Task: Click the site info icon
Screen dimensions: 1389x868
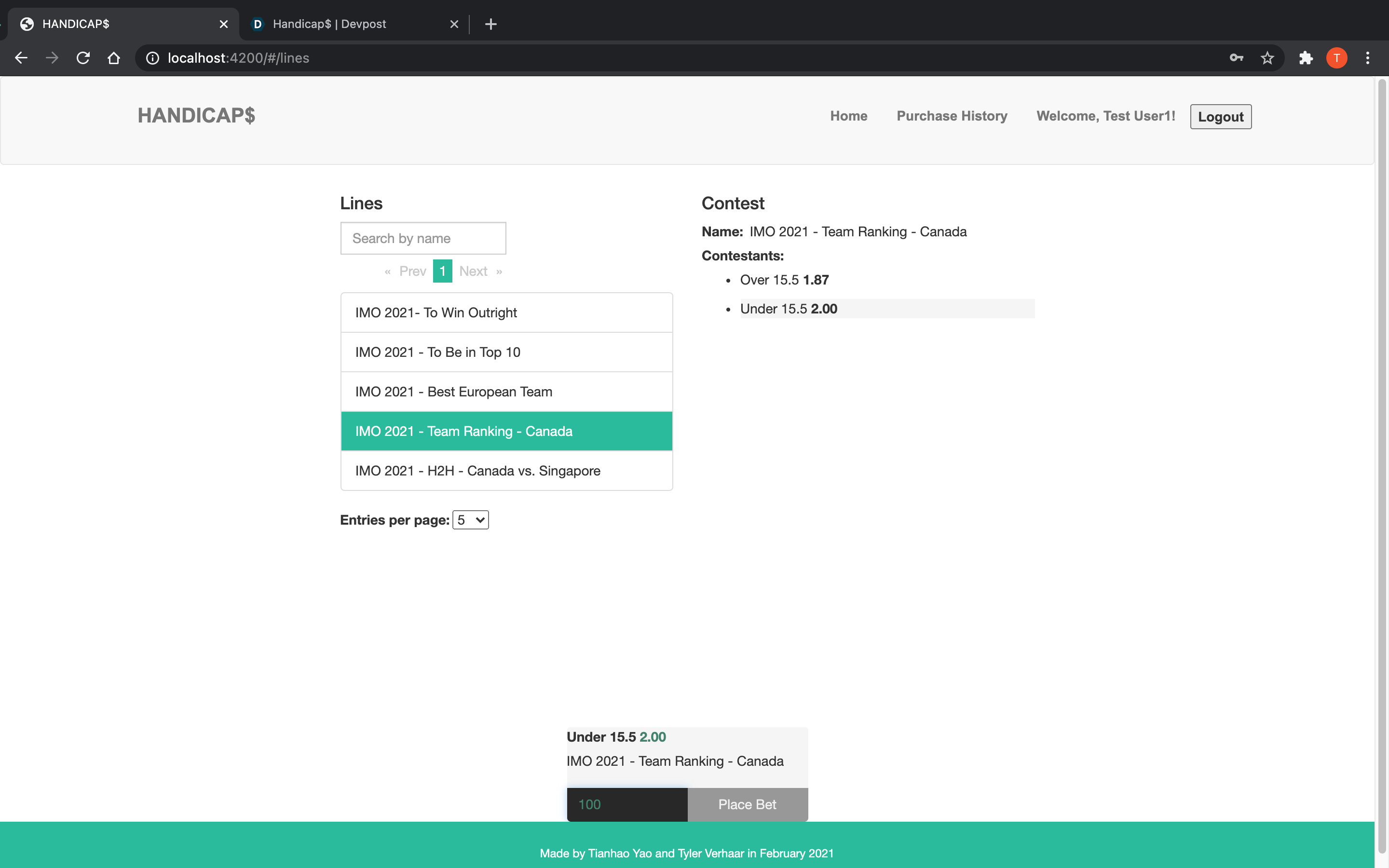Action: click(x=152, y=58)
